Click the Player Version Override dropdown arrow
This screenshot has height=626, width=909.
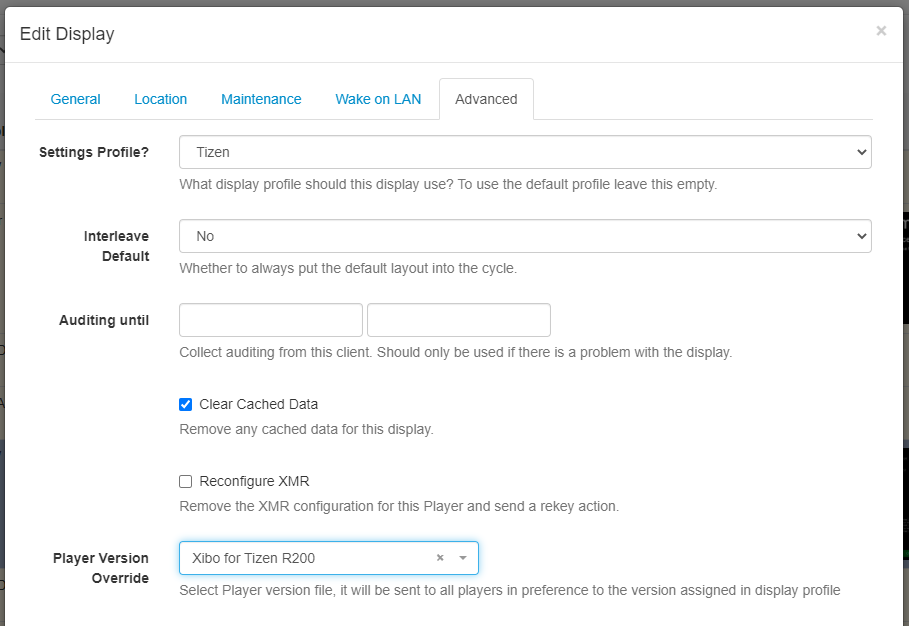(x=462, y=558)
